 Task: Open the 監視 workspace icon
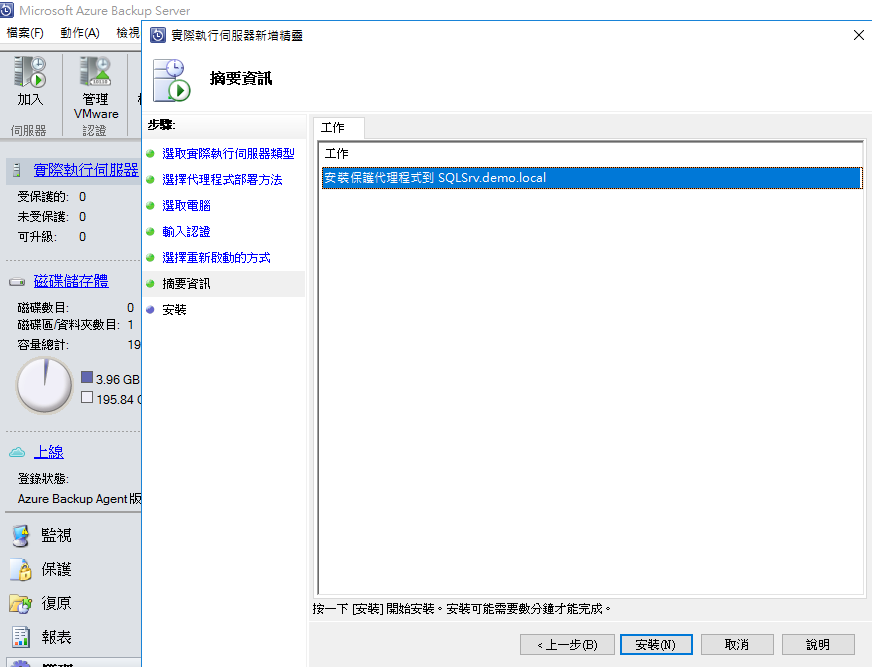coord(21,536)
